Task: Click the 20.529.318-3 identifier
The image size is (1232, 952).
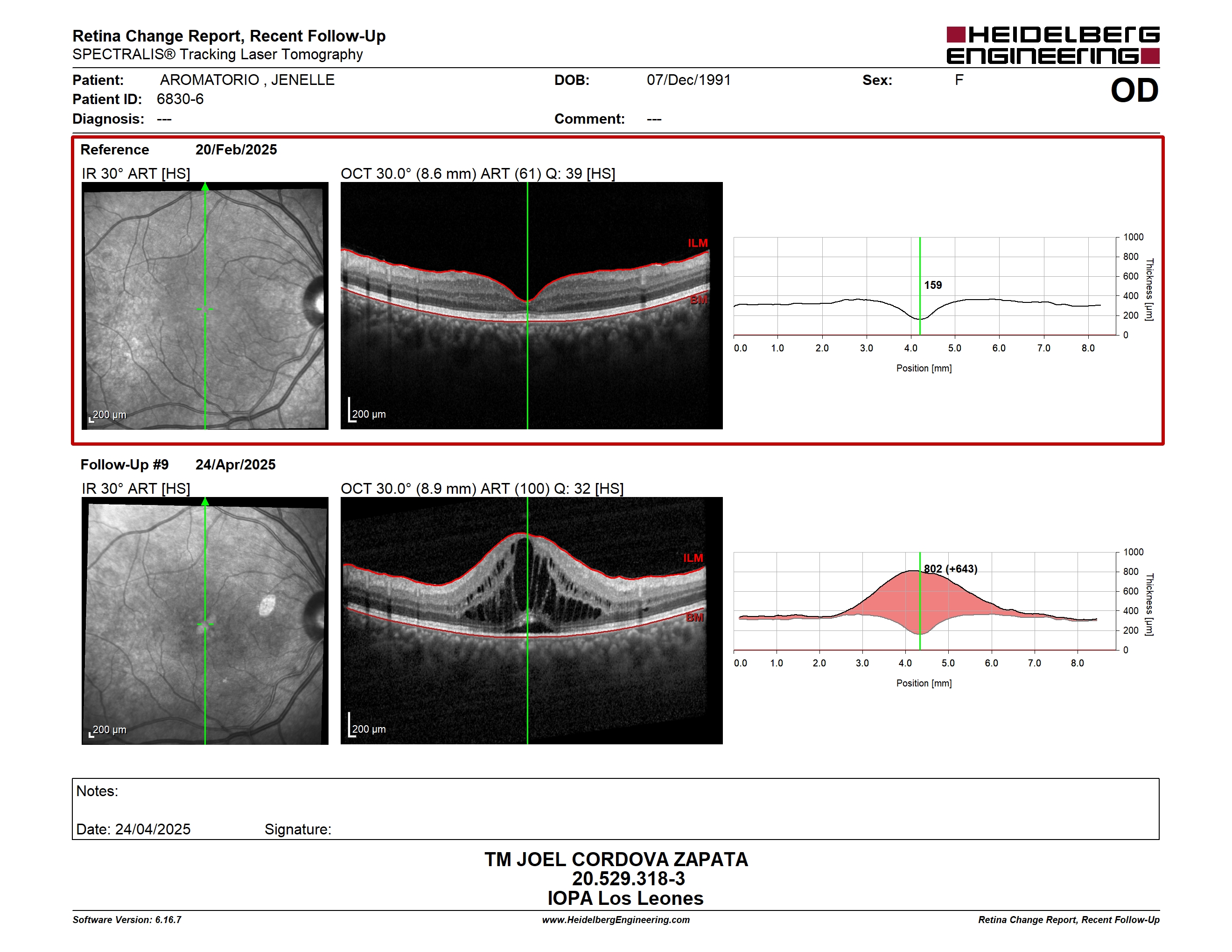Action: pos(629,879)
